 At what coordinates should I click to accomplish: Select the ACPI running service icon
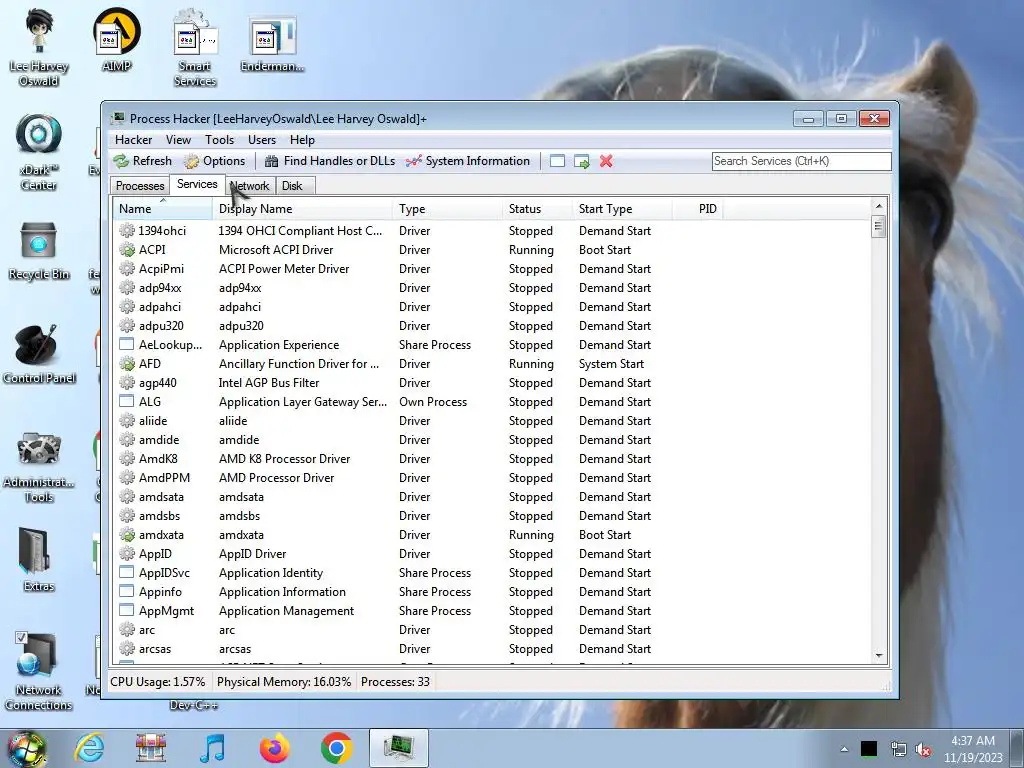click(x=127, y=249)
